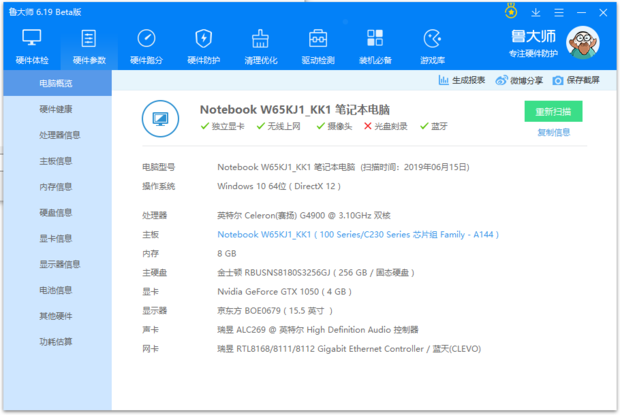Select 功耗估算 in the sidebar
Viewport: 620px width, 415px height.
pyautogui.click(x=57, y=341)
